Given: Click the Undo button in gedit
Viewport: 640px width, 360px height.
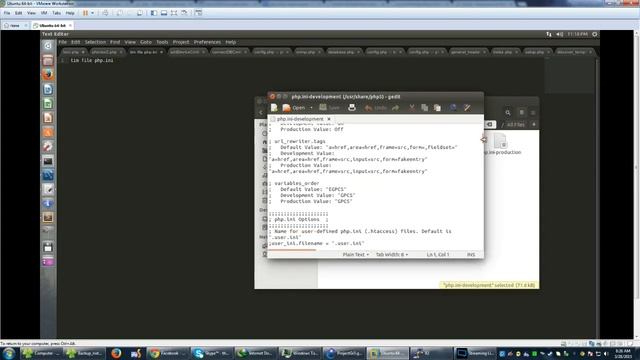Looking at the screenshot, I should (x=376, y=108).
